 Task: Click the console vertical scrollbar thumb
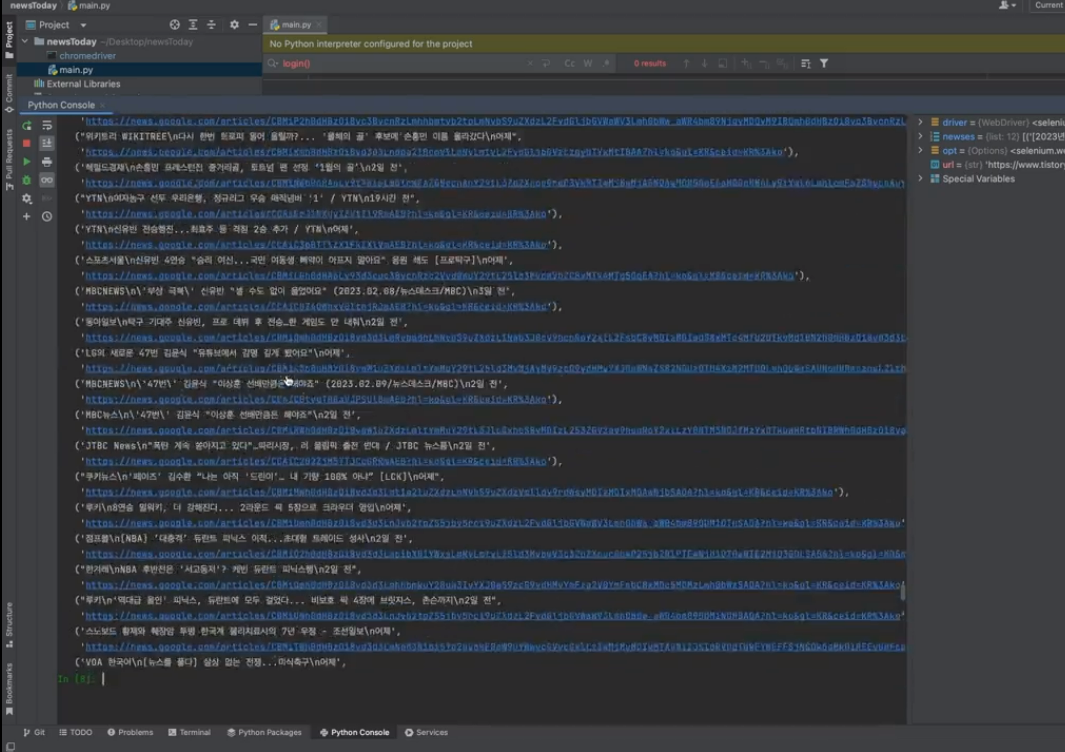pos(902,592)
